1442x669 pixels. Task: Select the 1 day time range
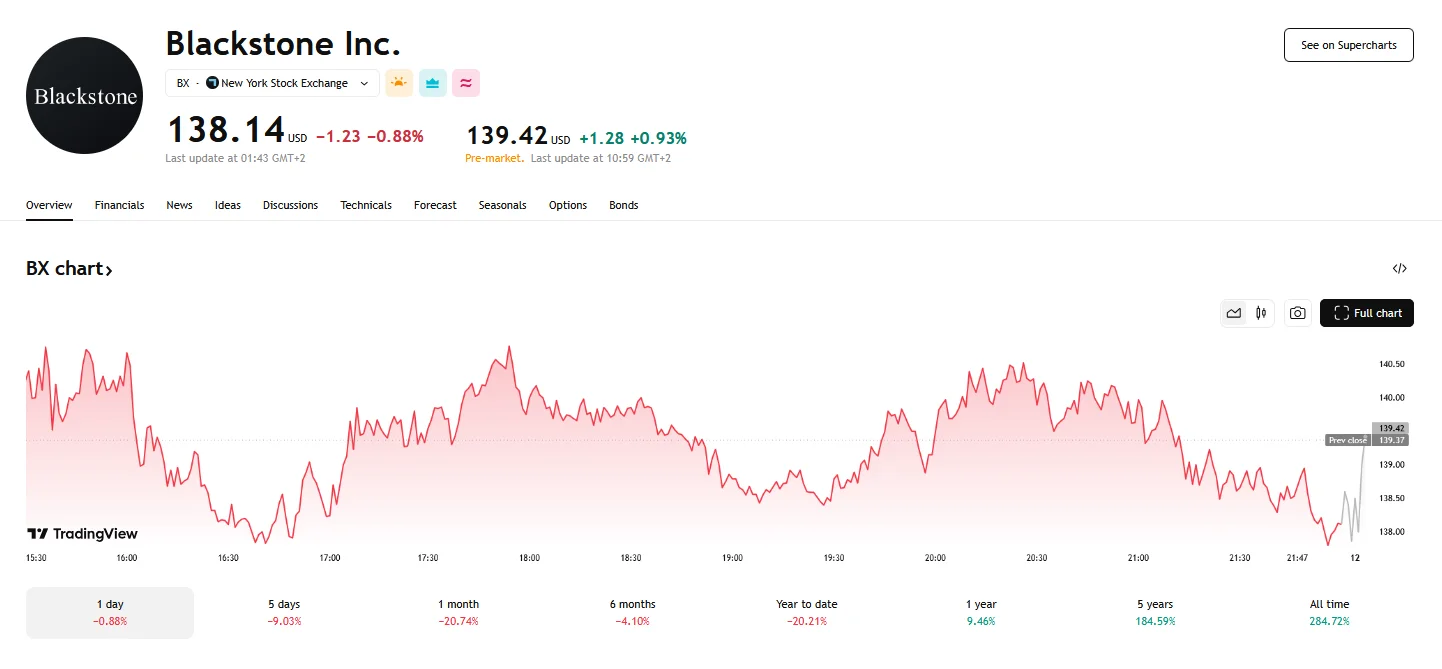110,612
